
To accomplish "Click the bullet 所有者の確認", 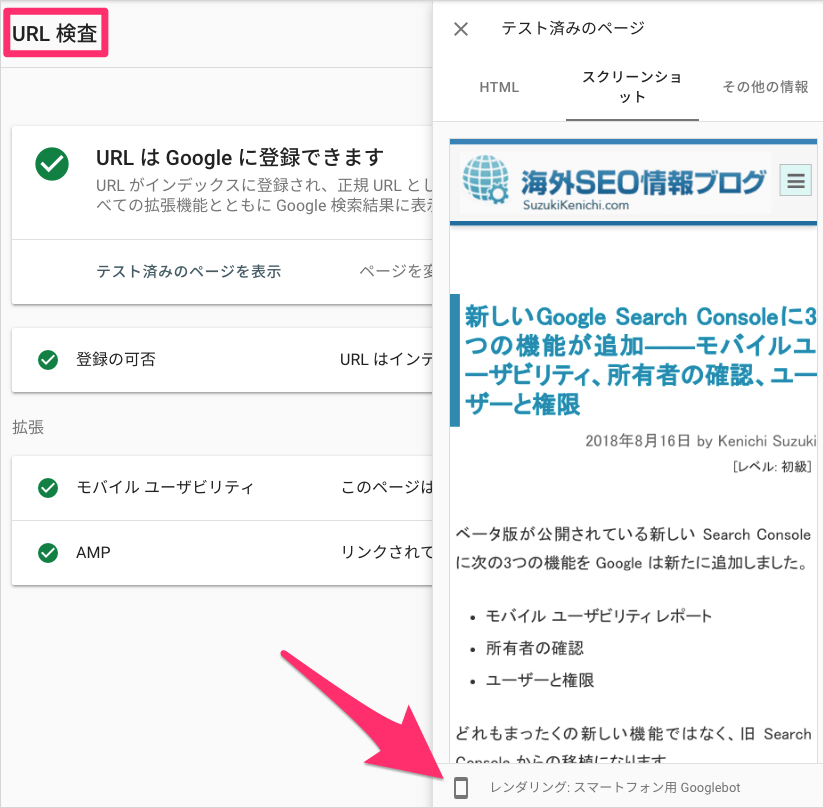I will pyautogui.click(x=534, y=648).
